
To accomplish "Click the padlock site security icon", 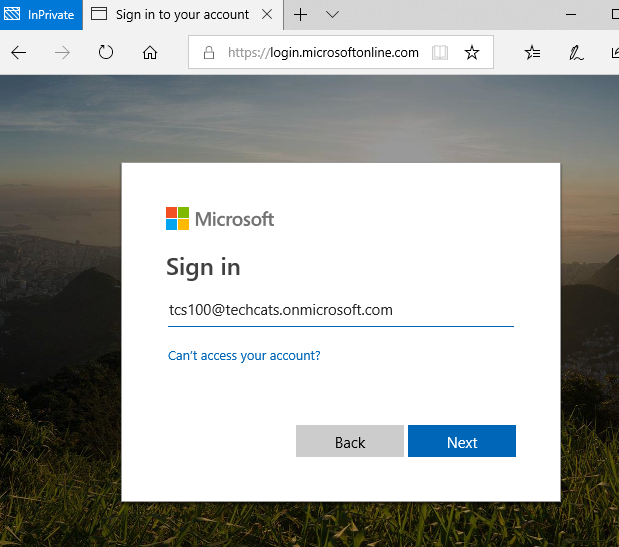I will tap(209, 52).
